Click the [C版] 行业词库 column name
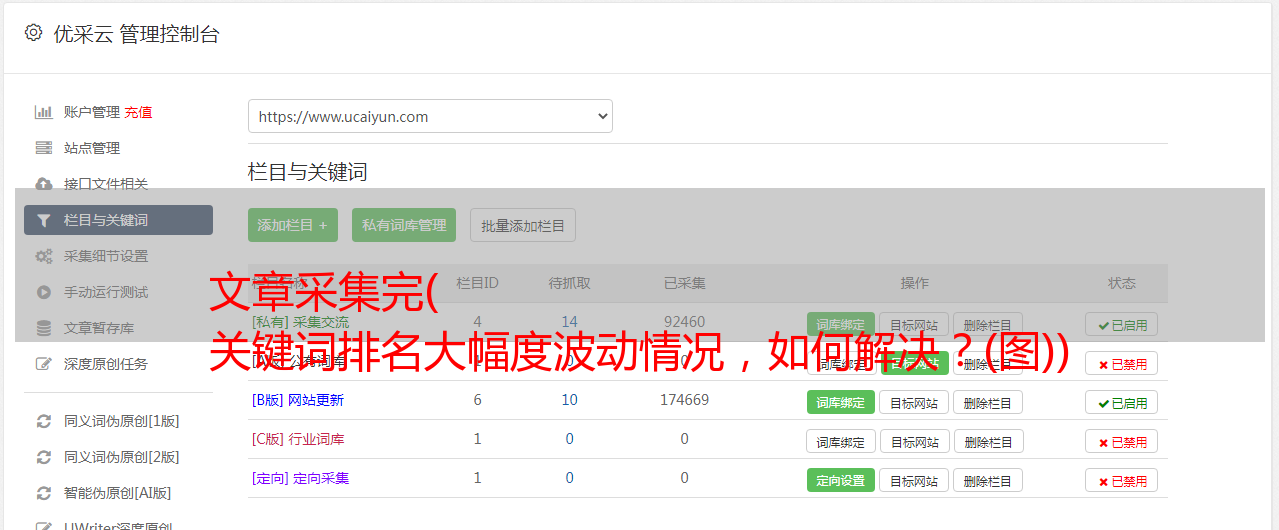 click(298, 439)
